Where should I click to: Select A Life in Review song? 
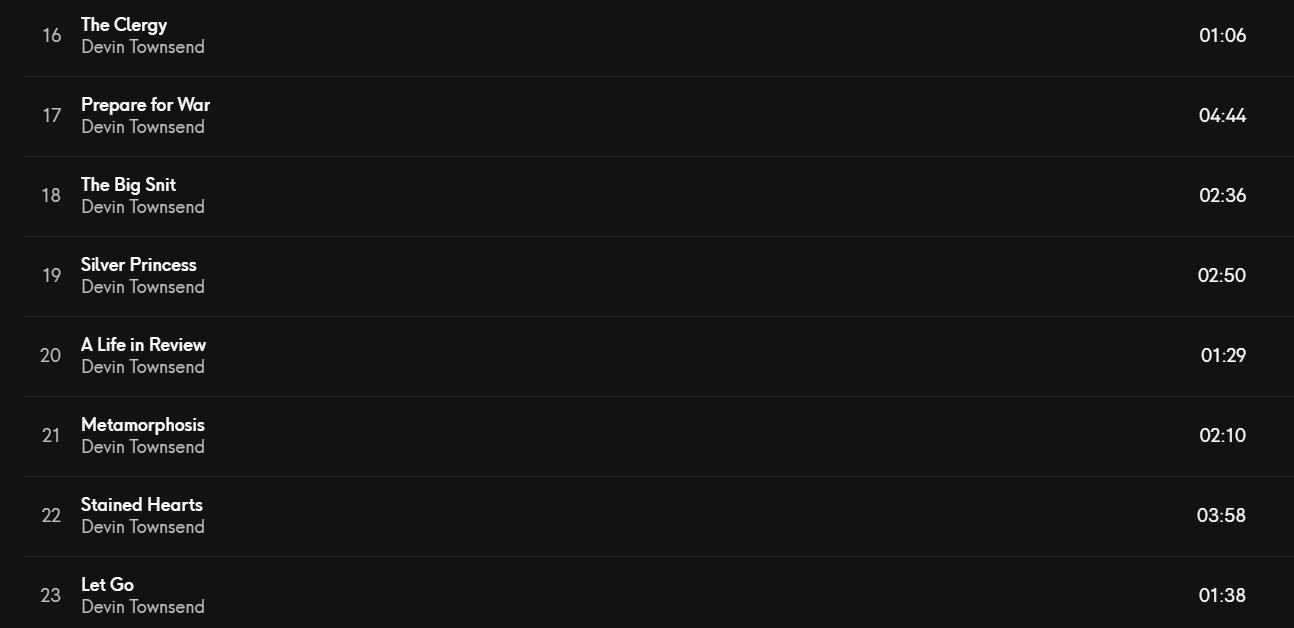click(143, 345)
